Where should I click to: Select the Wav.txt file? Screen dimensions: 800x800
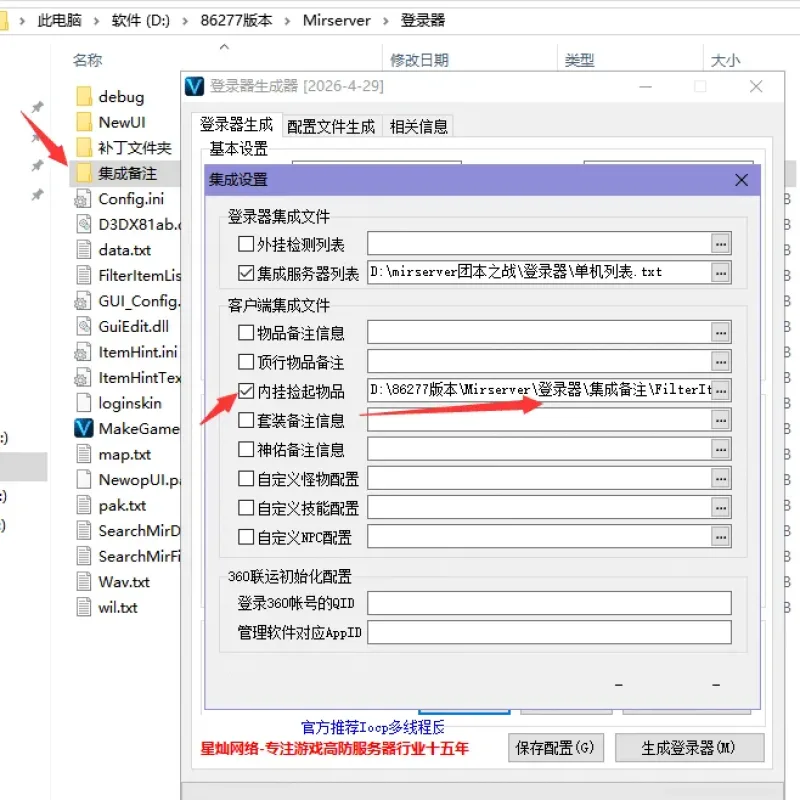pyautogui.click(x=124, y=582)
